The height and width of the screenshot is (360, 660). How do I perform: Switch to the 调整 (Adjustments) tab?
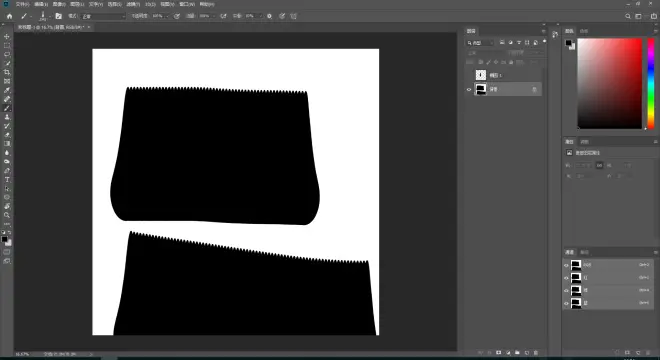(x=585, y=142)
